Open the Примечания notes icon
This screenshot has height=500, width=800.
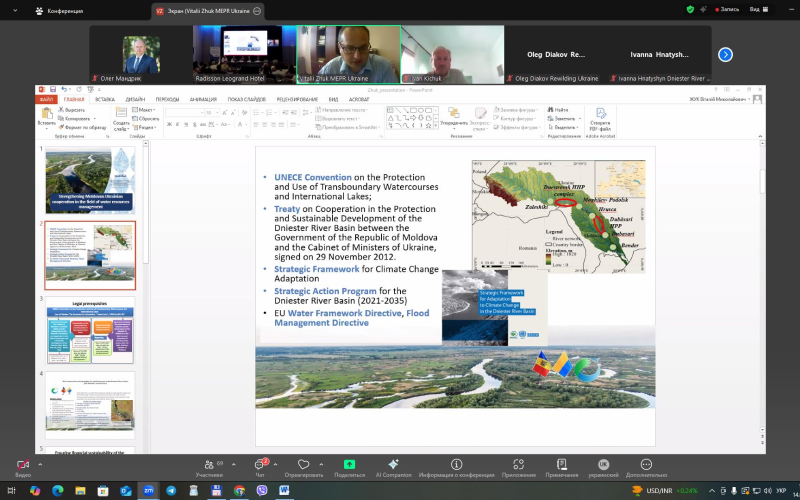pos(562,465)
